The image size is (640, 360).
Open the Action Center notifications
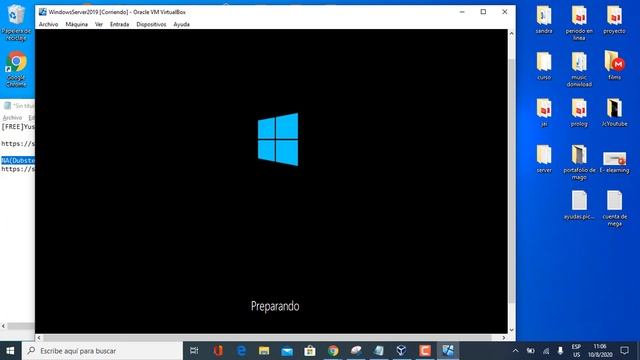point(624,351)
